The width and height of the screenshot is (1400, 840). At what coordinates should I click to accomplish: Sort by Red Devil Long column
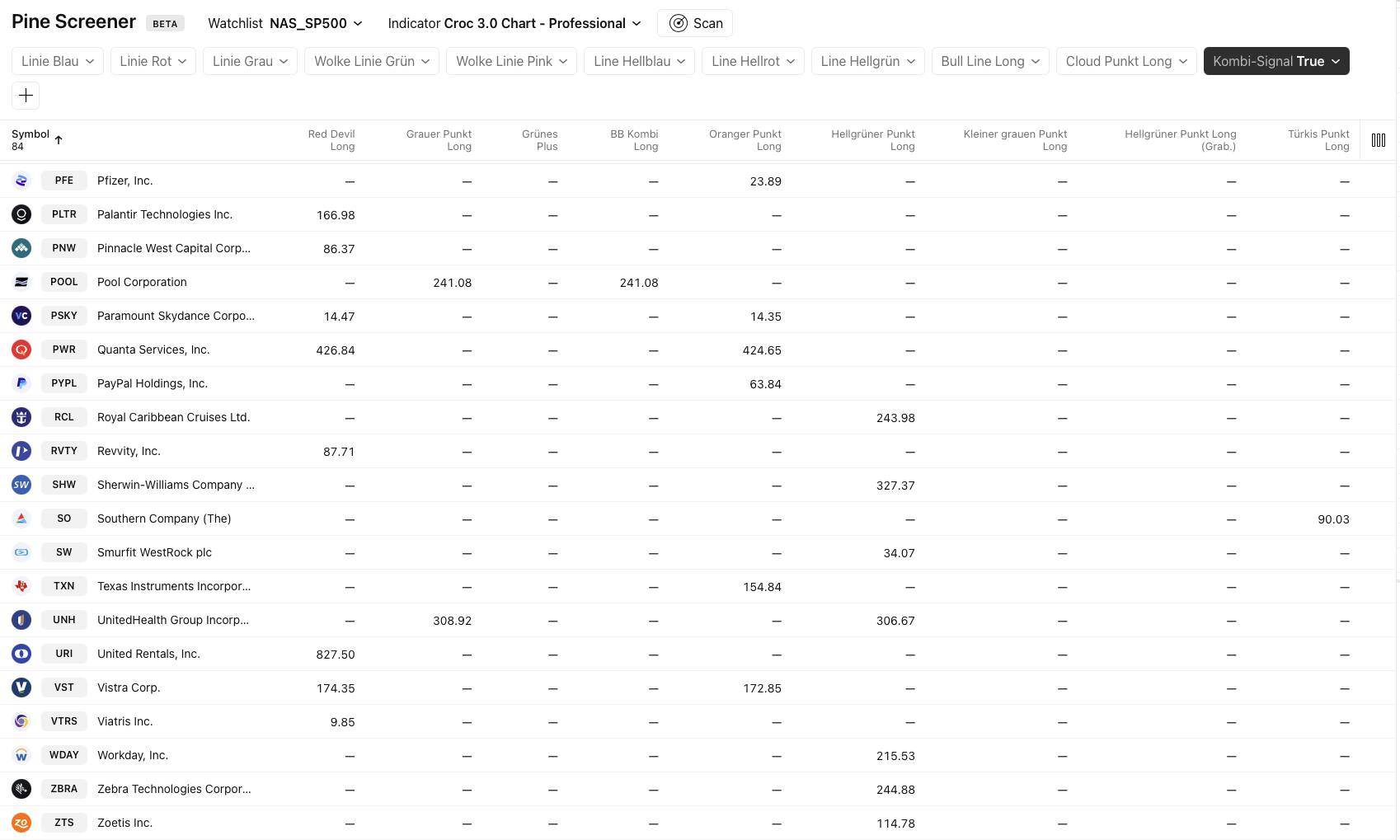(x=331, y=140)
